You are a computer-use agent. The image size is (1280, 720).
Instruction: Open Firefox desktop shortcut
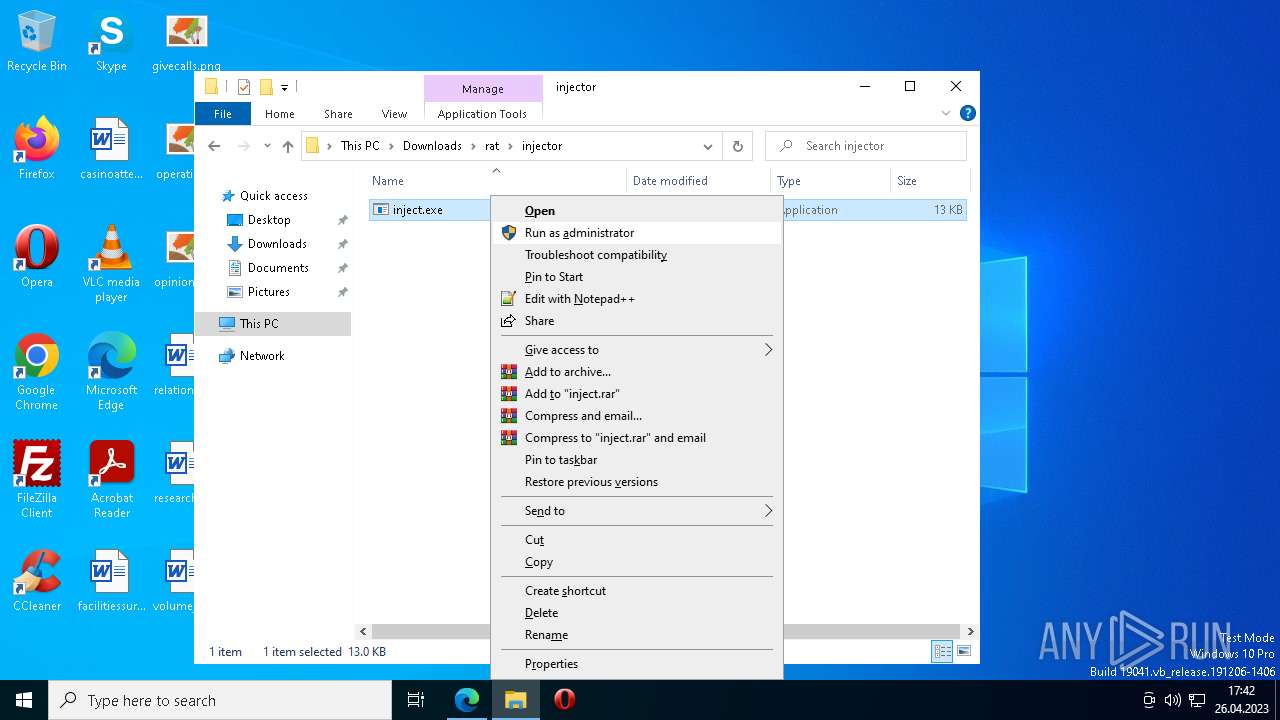[x=37, y=150]
